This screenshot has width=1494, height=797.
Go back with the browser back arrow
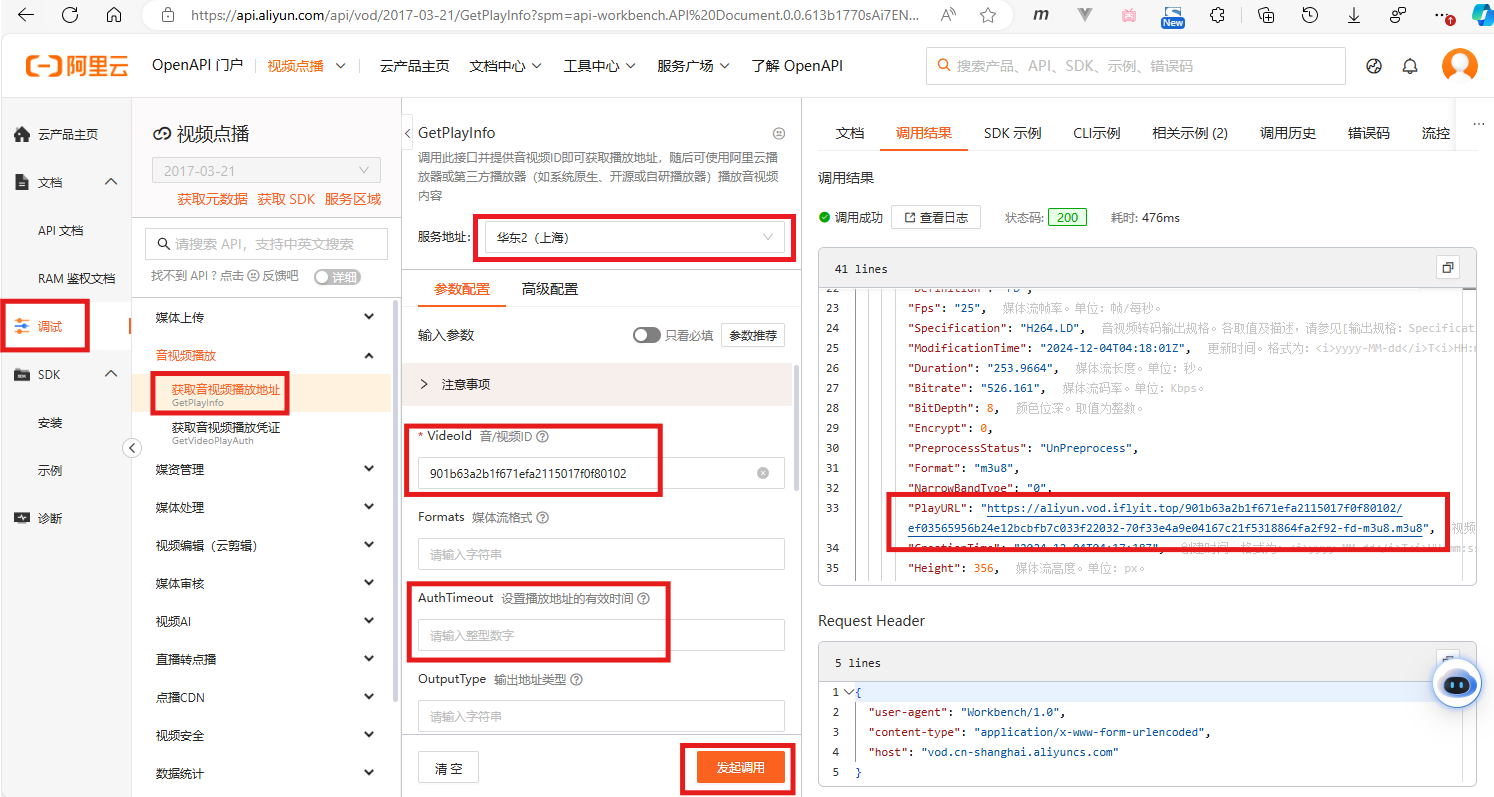(x=27, y=15)
